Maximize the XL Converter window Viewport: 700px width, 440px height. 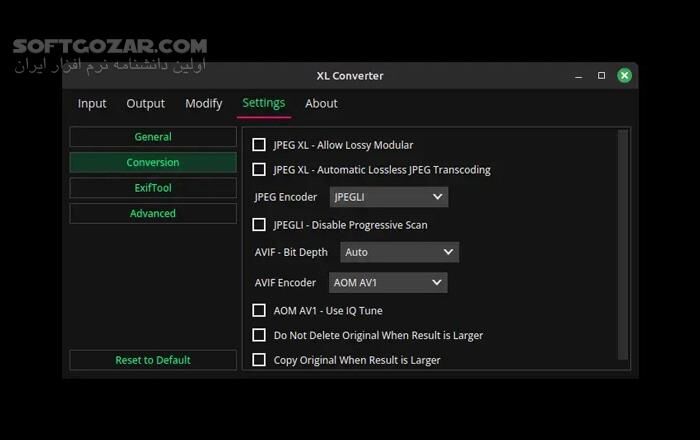click(601, 75)
